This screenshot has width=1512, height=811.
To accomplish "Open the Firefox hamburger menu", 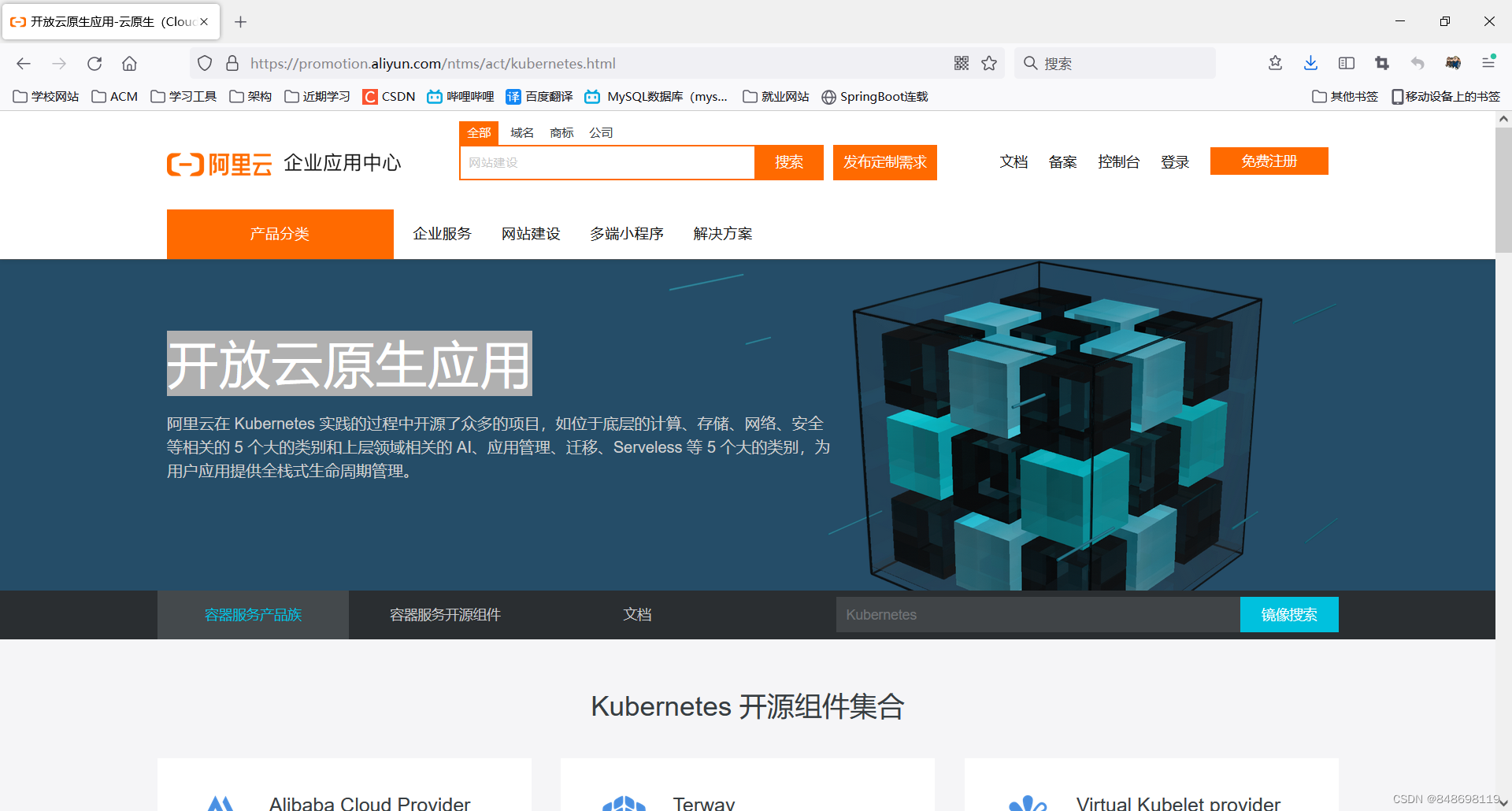I will click(1488, 63).
